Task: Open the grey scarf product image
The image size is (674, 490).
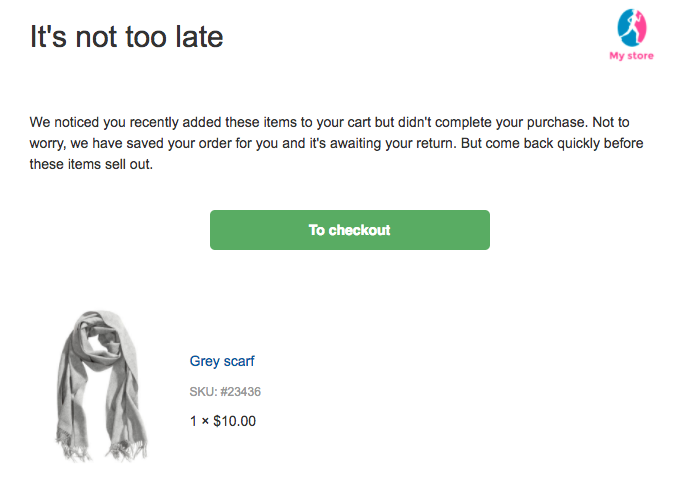Action: tap(102, 386)
